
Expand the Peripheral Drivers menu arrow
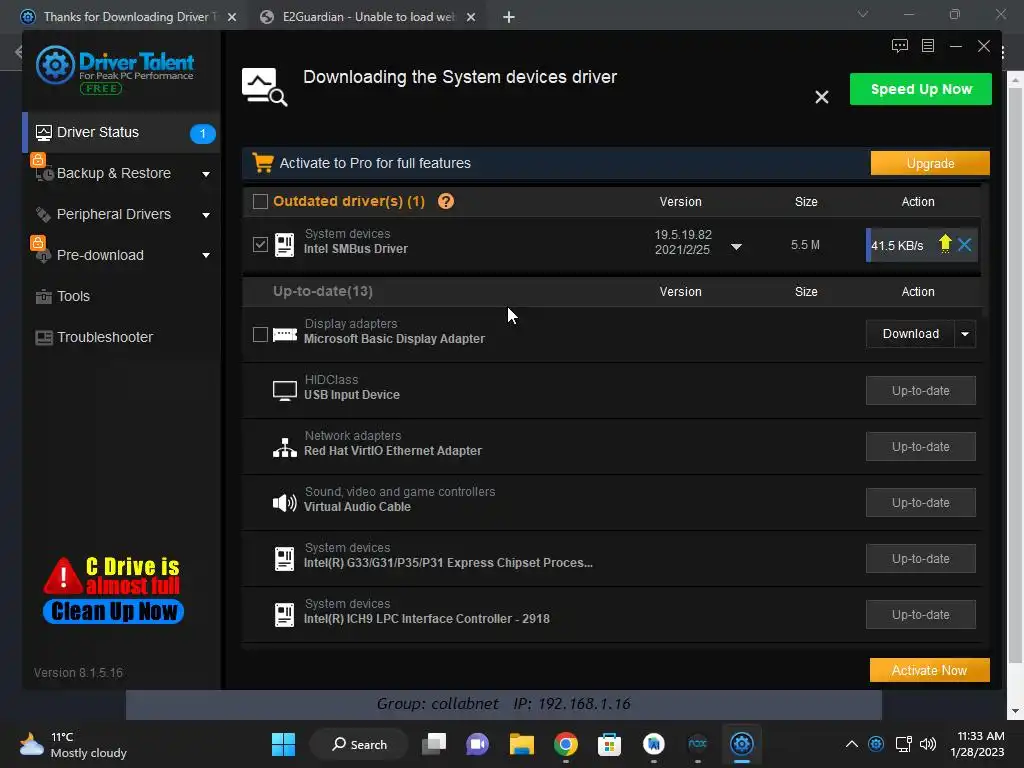point(206,215)
